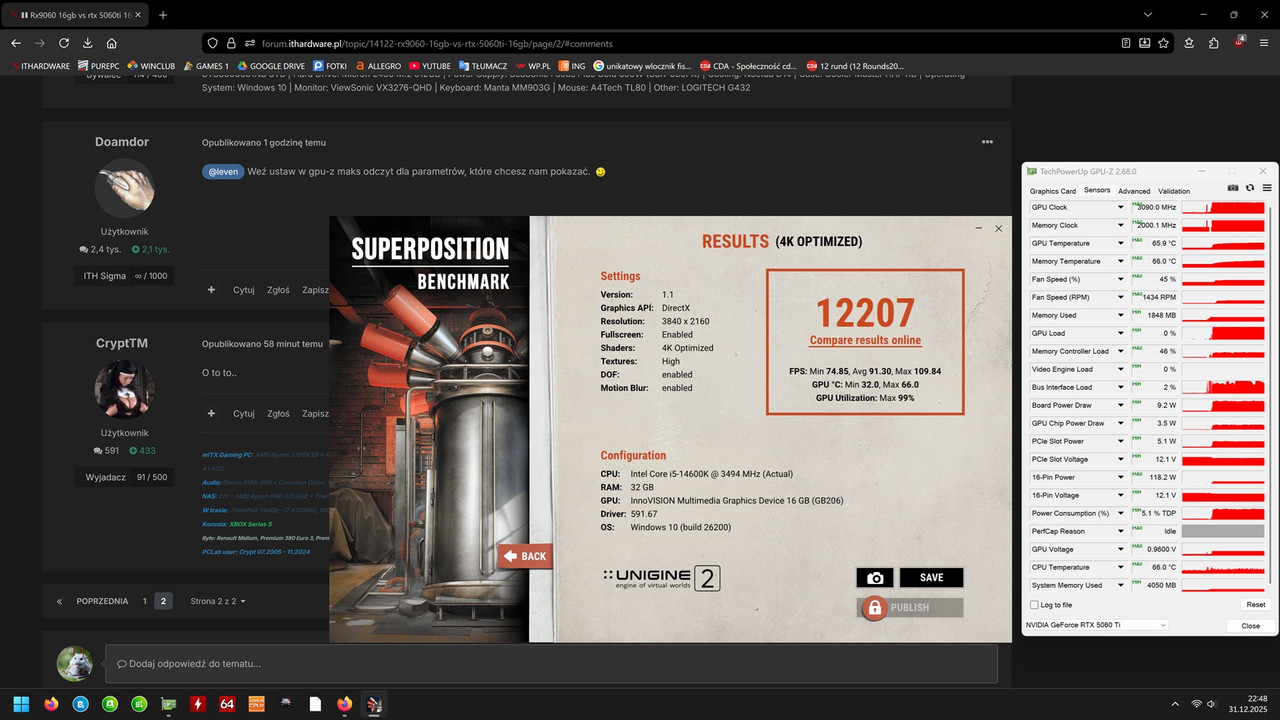The image size is (1280, 720).
Task: Open the browser home page icon
Action: click(x=112, y=43)
